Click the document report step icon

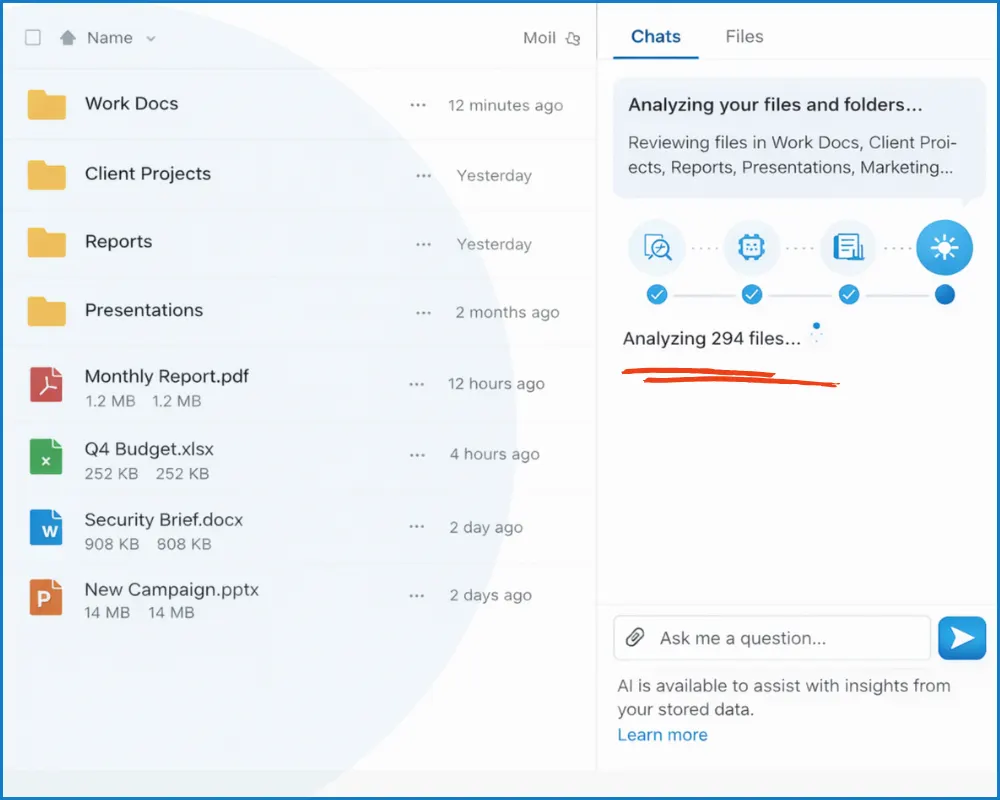coord(848,248)
